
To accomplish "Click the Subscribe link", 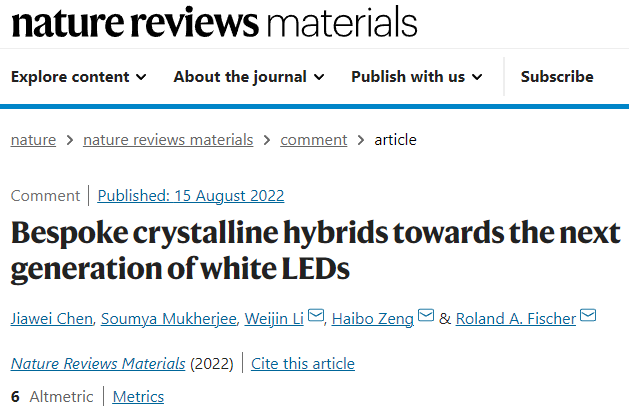I will coord(557,77).
